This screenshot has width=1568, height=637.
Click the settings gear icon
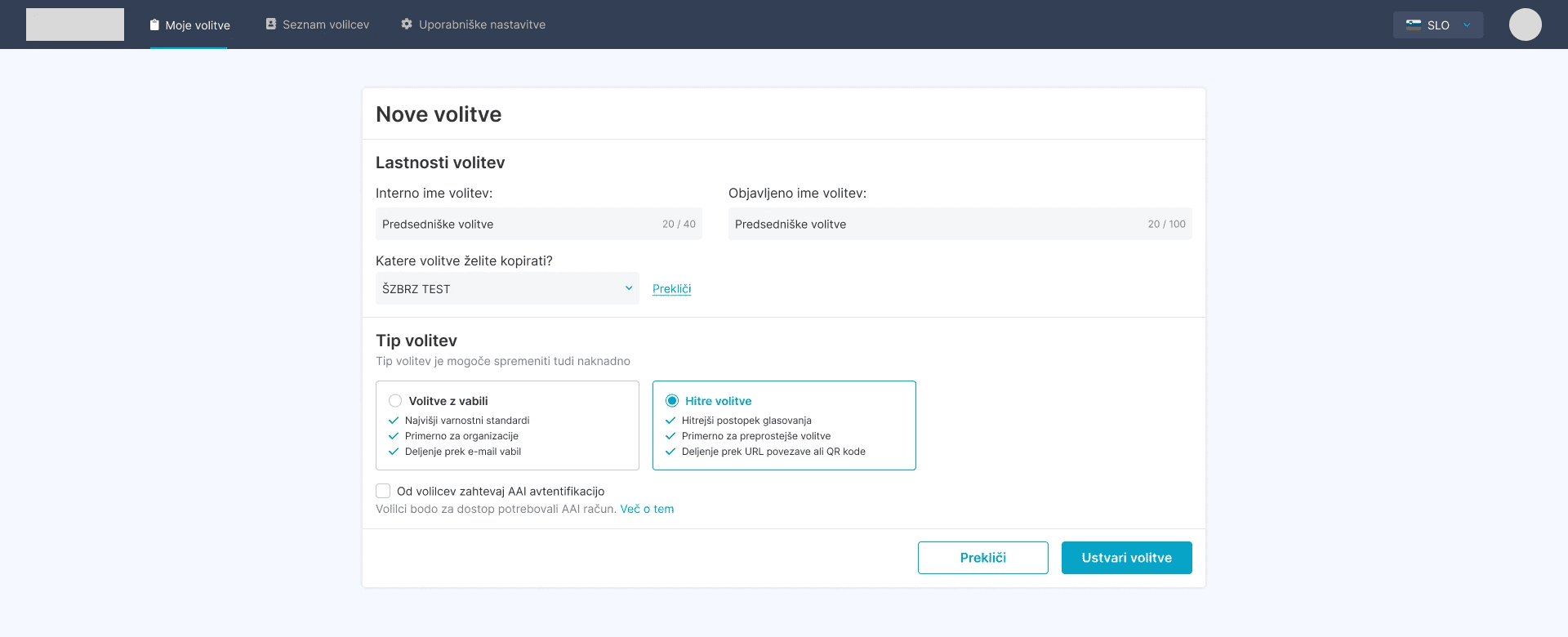[x=407, y=24]
